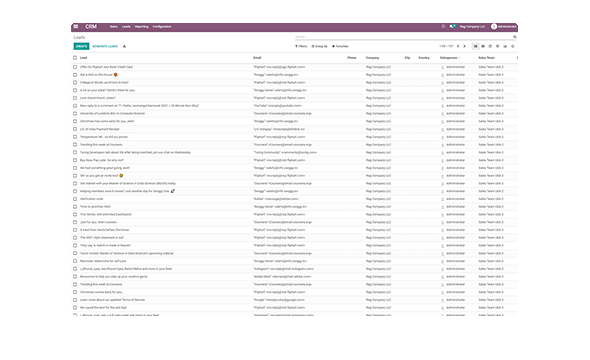Click the search magnifier icon
Viewport: 590px width, 360px height.
(x=515, y=37)
